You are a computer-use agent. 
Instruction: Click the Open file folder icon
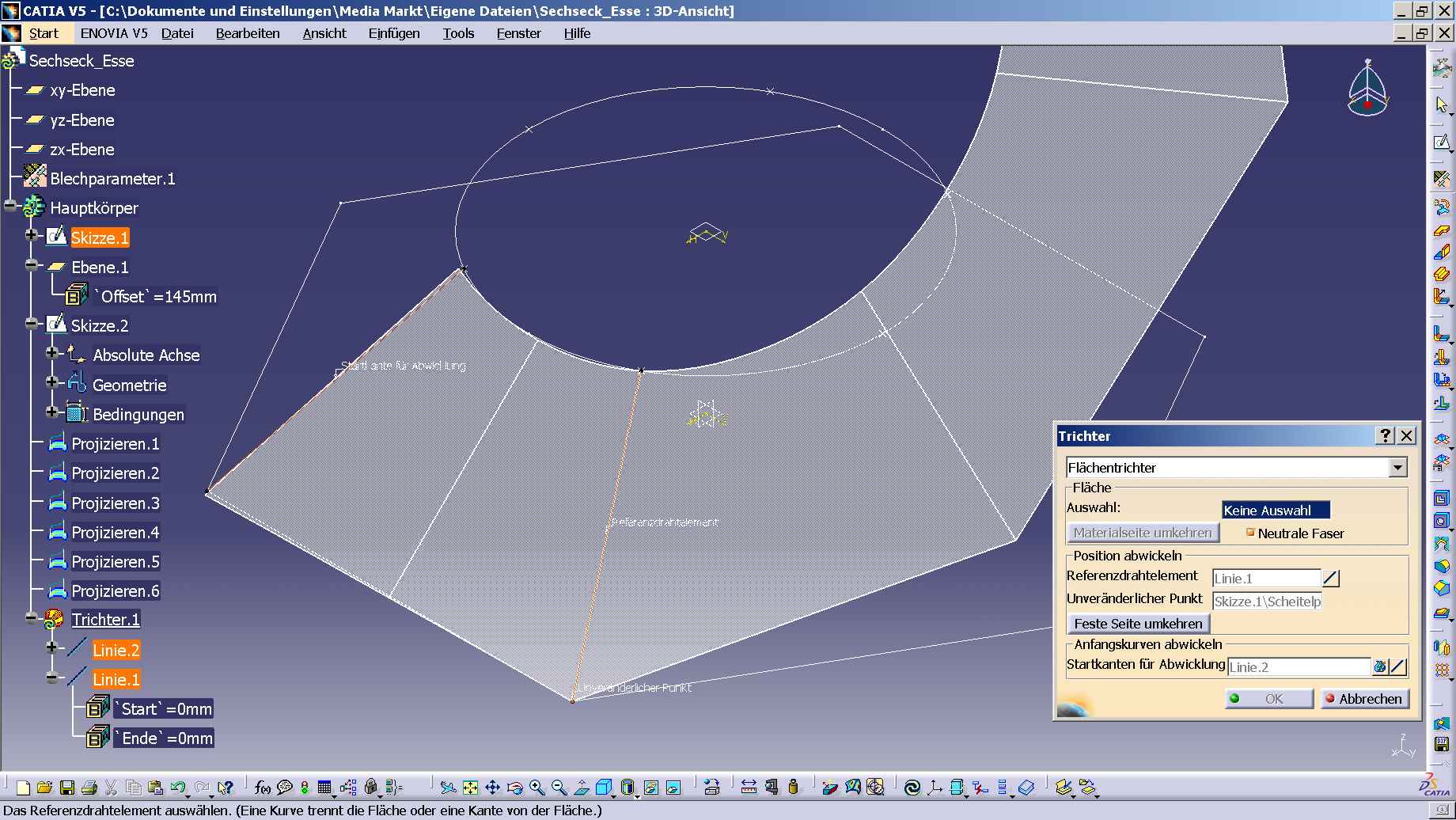click(x=45, y=788)
